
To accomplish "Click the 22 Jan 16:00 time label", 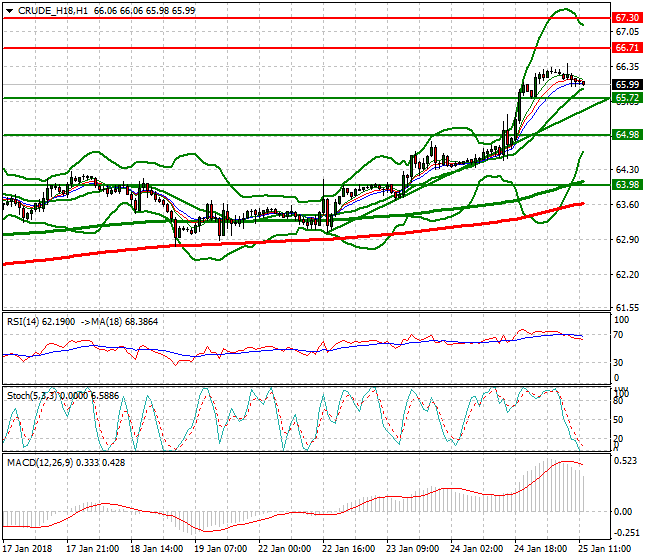I will click(349, 549).
